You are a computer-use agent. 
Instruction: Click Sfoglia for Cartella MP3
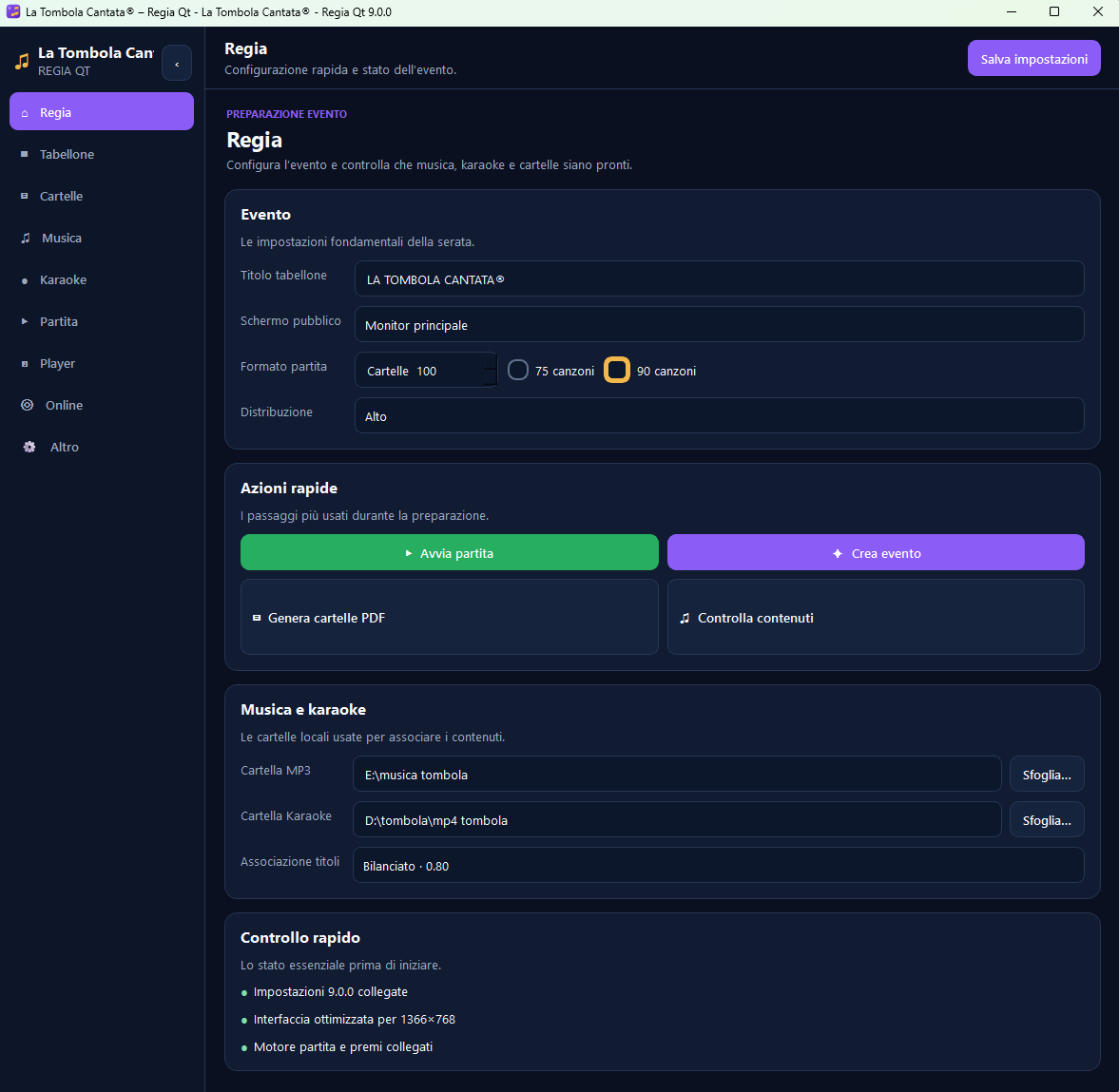pos(1047,775)
